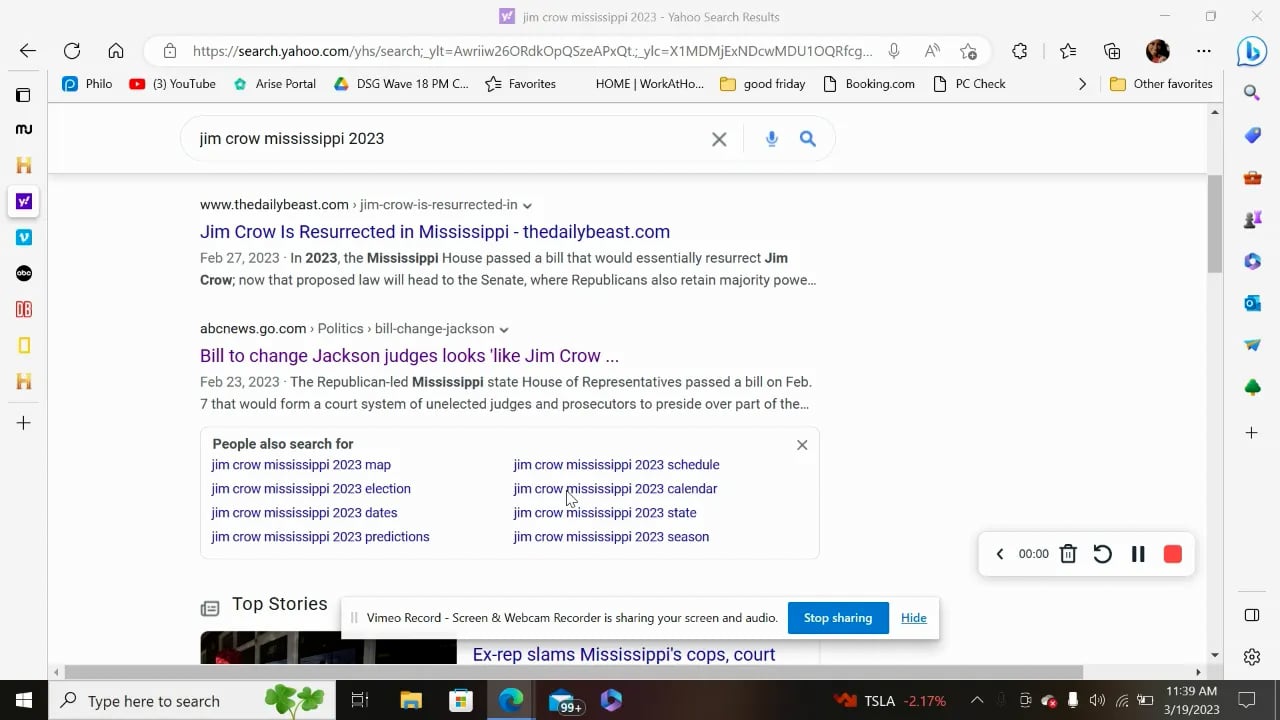Open the Ex-rep slams Mississippi's cops story

[x=624, y=655]
